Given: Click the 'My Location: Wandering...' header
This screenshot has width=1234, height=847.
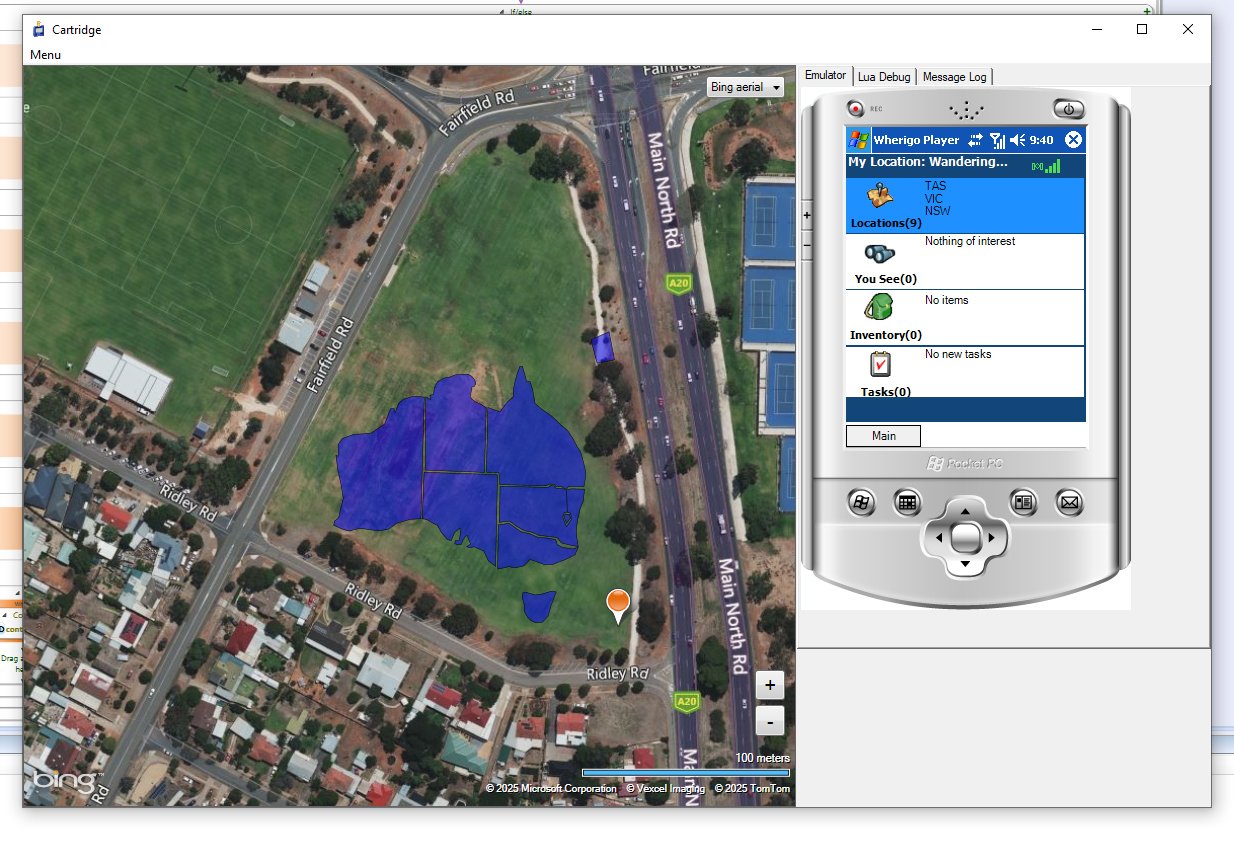Looking at the screenshot, I should pyautogui.click(x=928, y=162).
